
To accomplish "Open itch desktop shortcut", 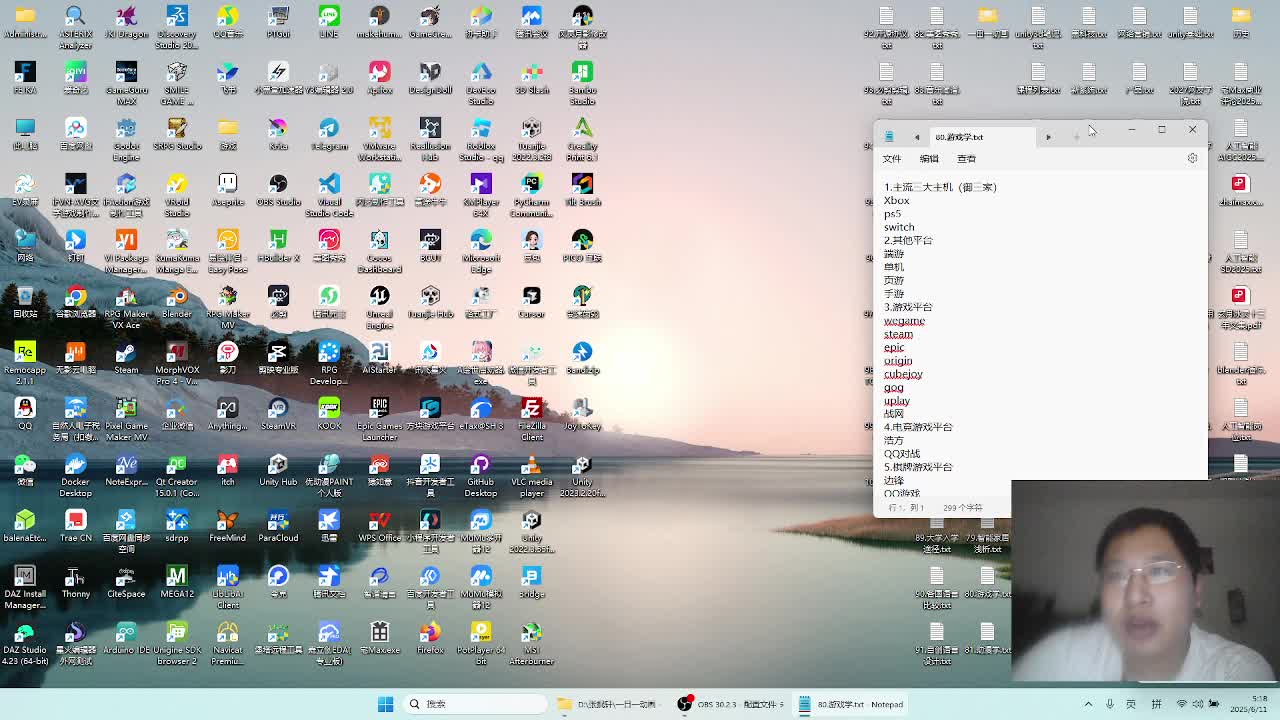I will pyautogui.click(x=227, y=471).
